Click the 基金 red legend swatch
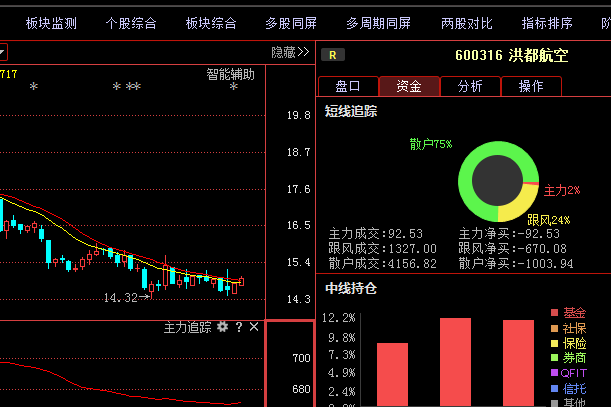The image size is (611, 407). (554, 312)
